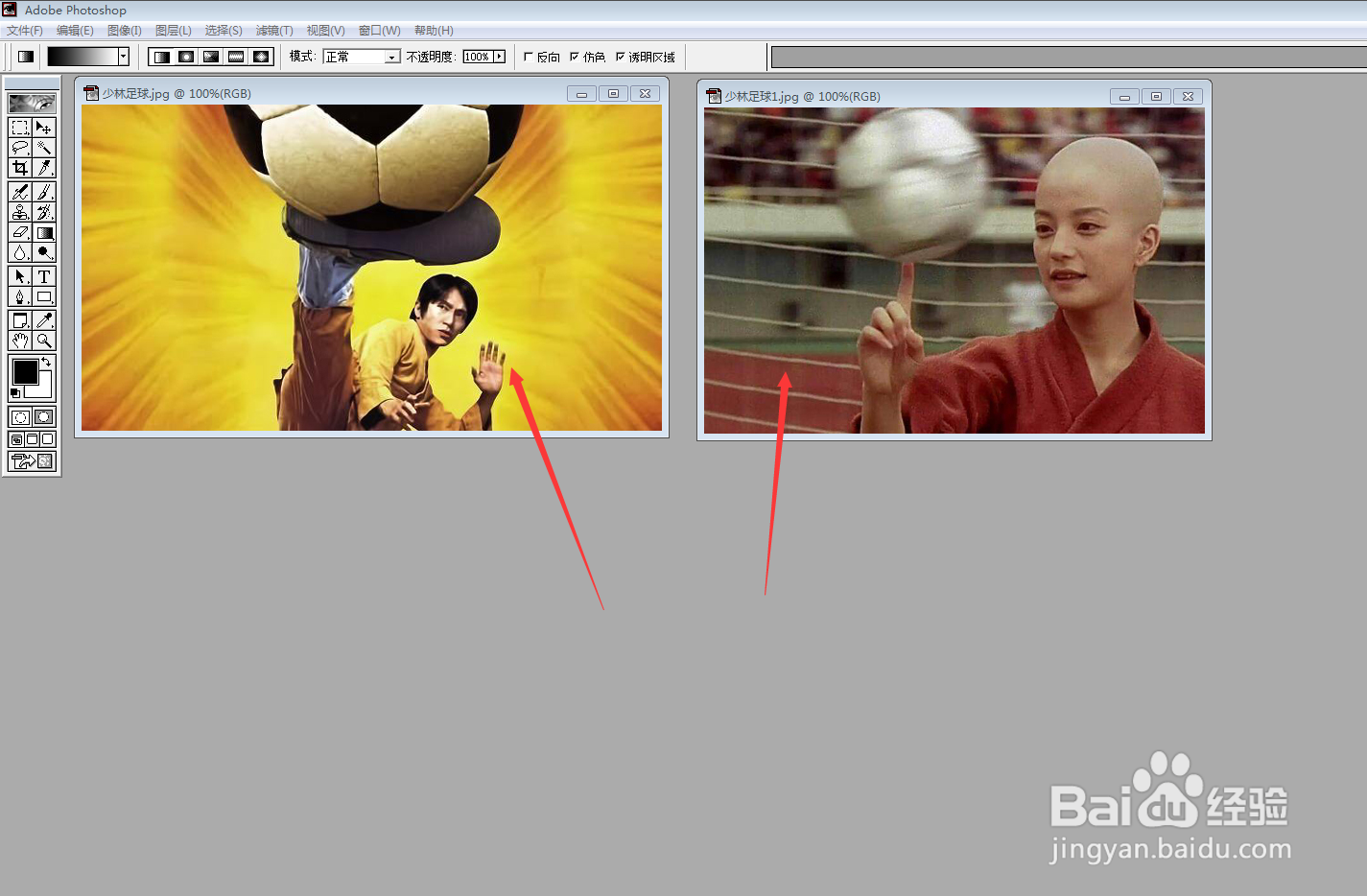Select the Notes tool
This screenshot has width=1367, height=896.
click(20, 320)
